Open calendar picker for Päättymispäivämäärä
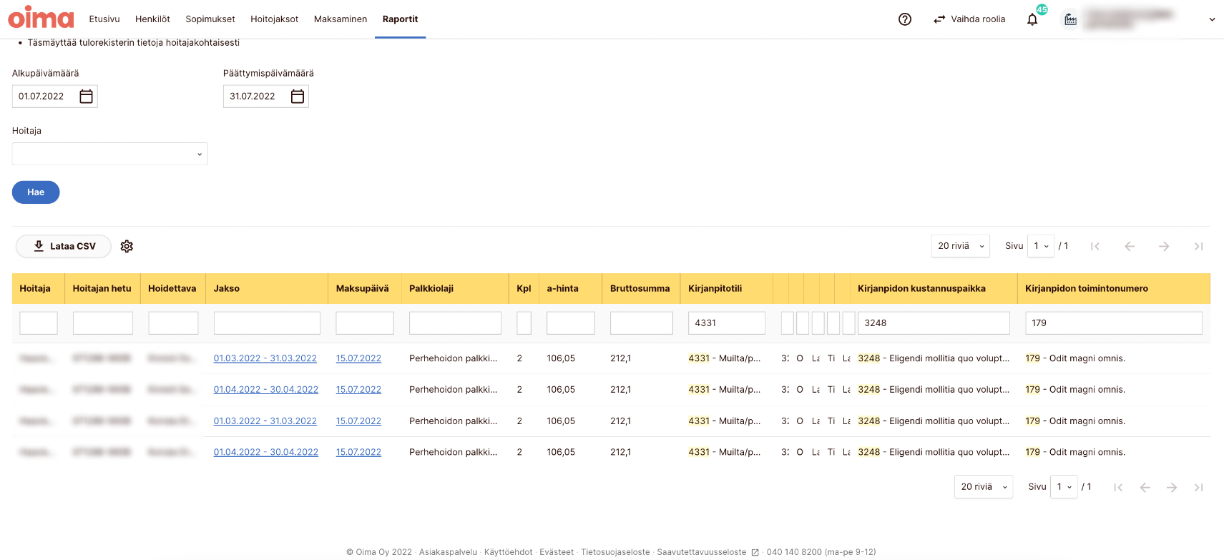Image resolution: width=1224 pixels, height=560 pixels. 297,96
